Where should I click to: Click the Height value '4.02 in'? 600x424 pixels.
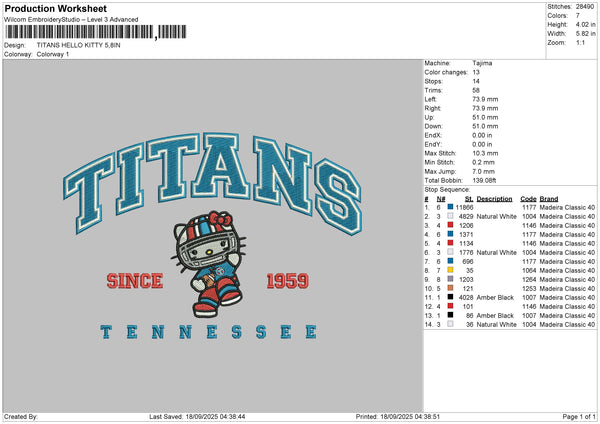(x=585, y=24)
